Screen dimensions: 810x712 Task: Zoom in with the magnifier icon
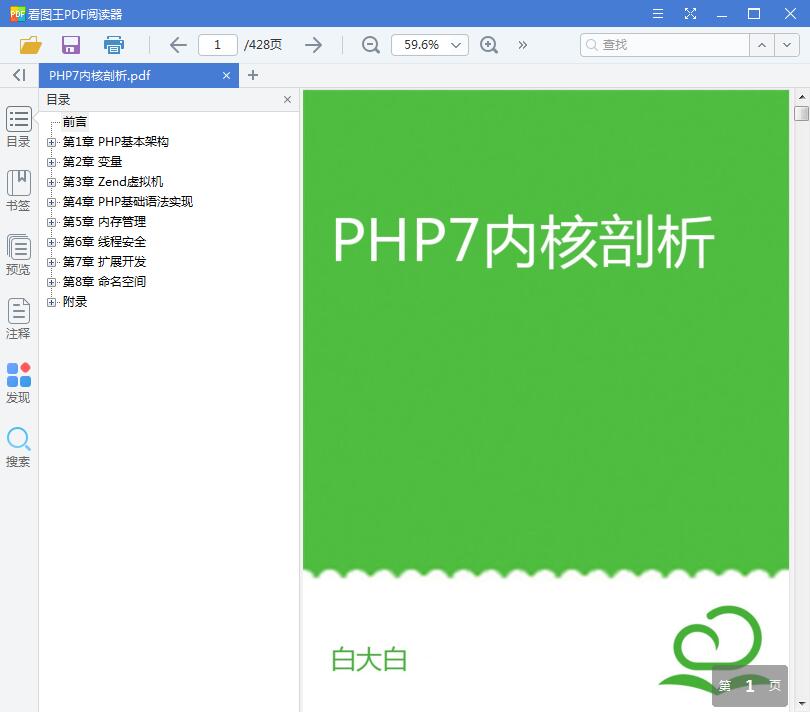tap(490, 45)
